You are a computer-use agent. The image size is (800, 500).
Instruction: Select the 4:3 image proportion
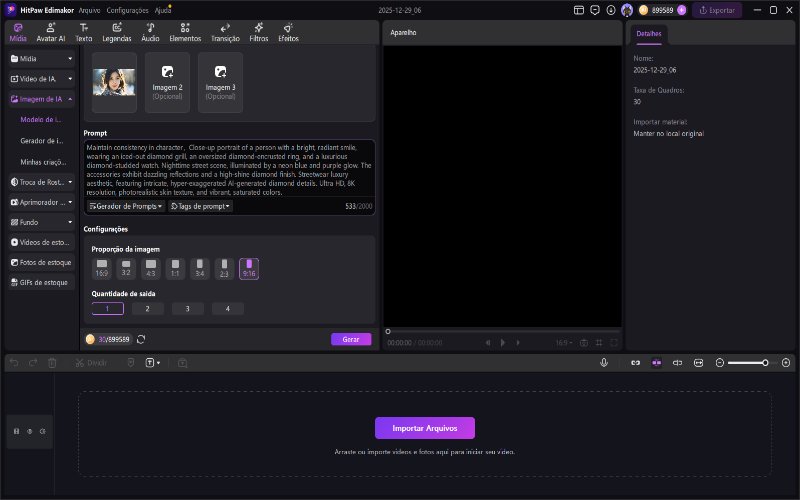click(x=151, y=268)
